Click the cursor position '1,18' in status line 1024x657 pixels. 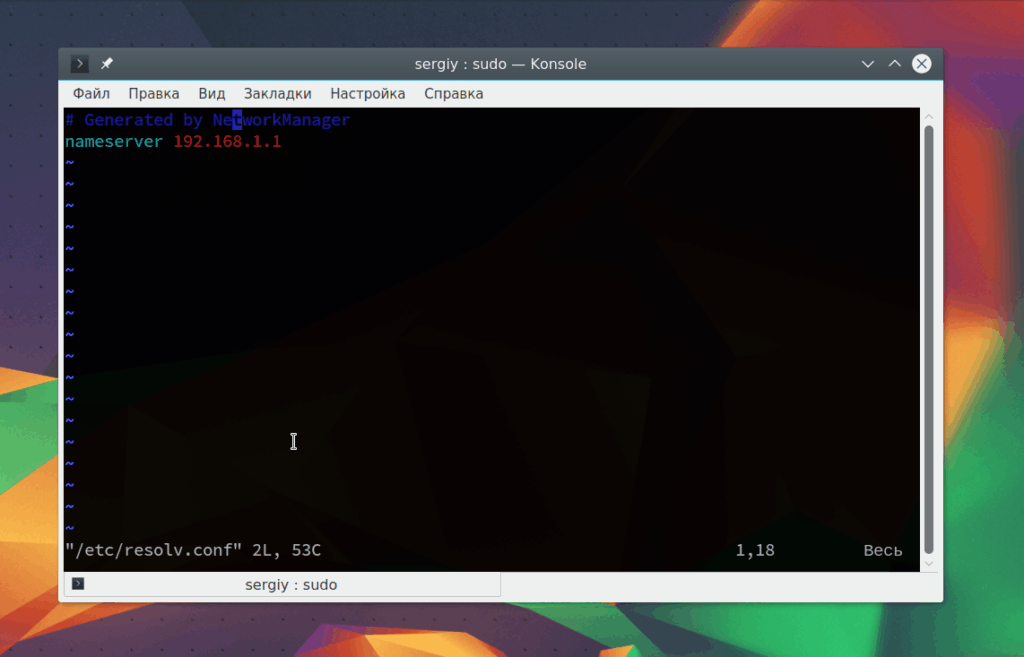coord(755,551)
